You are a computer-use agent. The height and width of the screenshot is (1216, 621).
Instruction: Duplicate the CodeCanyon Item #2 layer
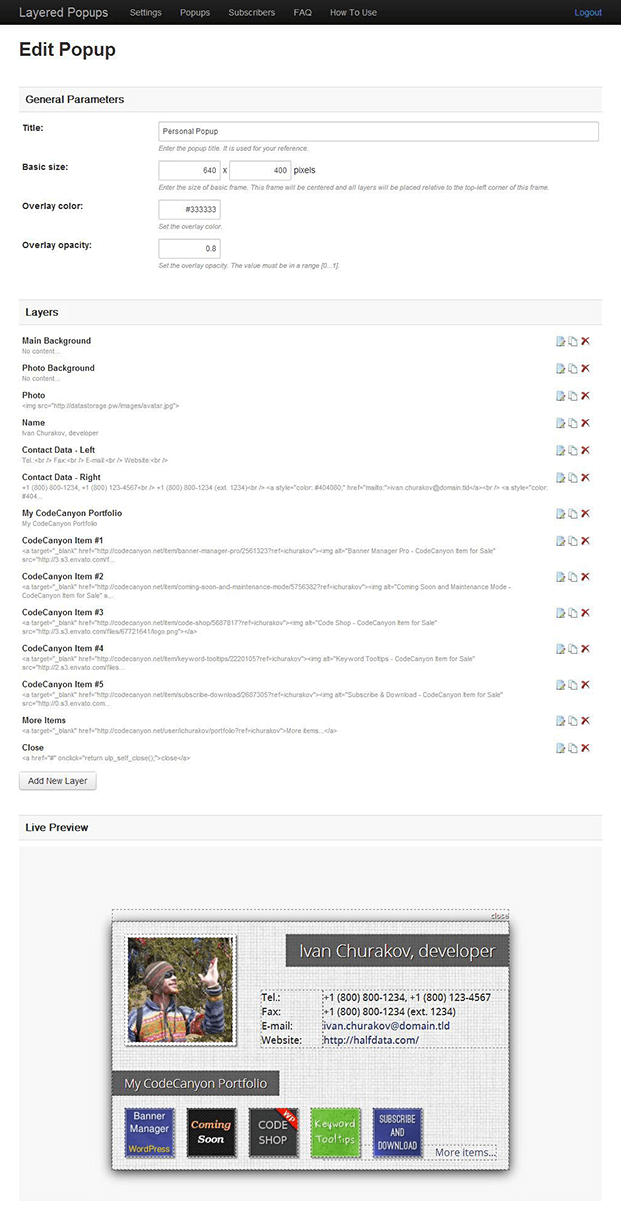point(575,576)
